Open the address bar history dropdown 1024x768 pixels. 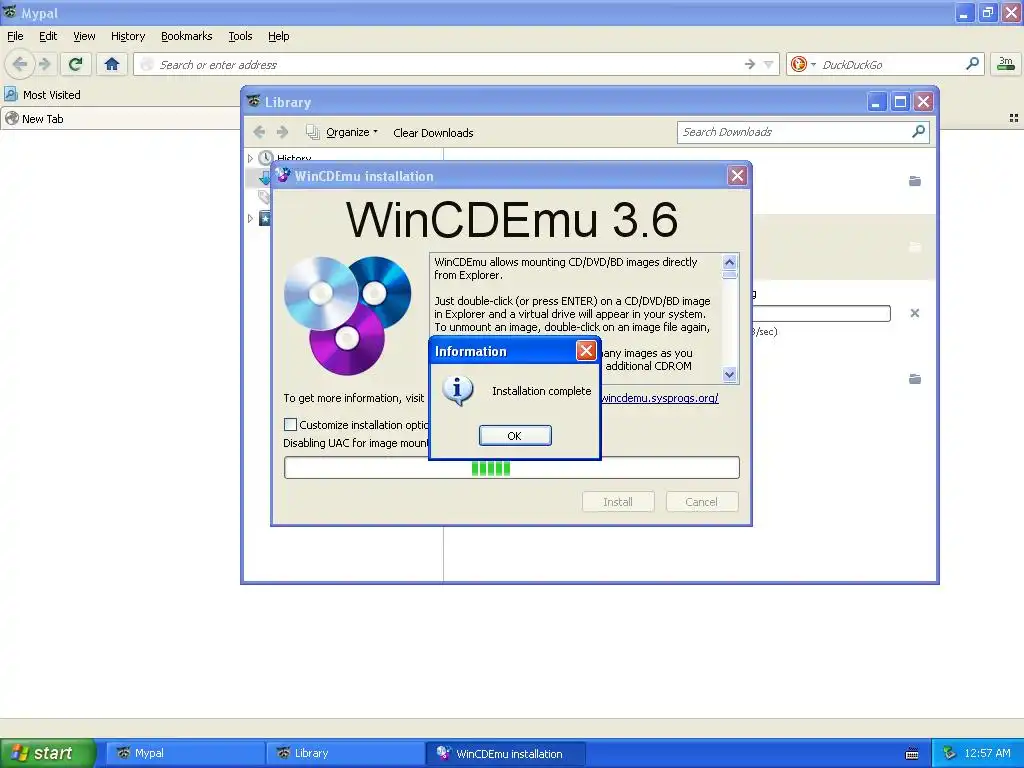pyautogui.click(x=769, y=64)
